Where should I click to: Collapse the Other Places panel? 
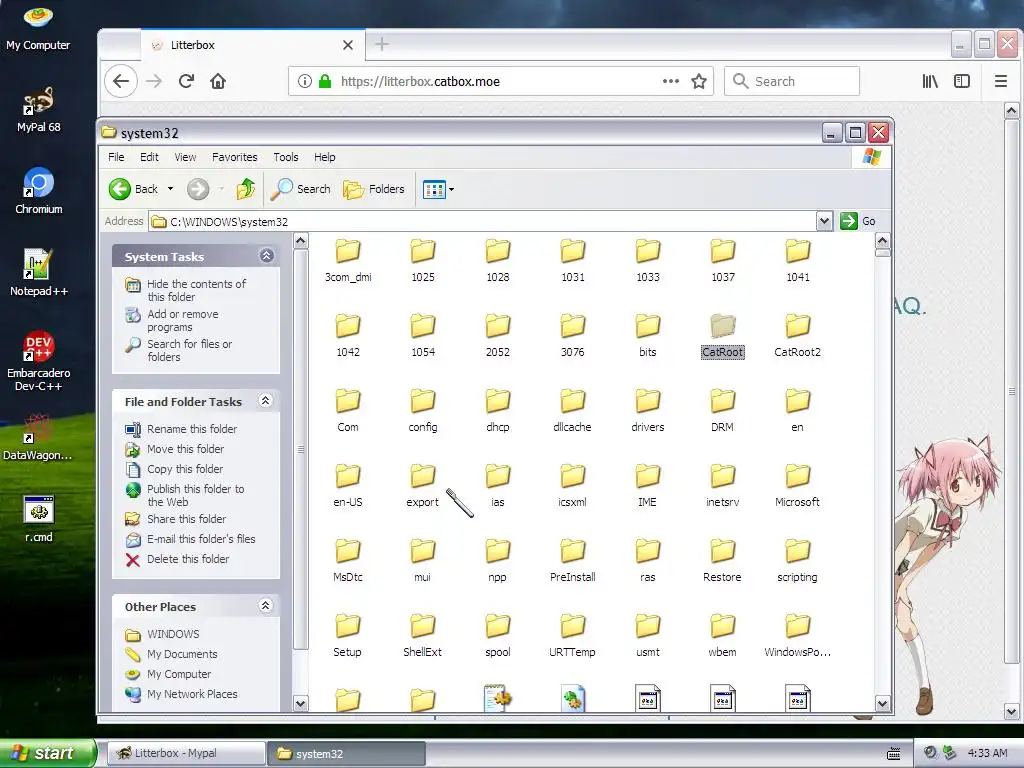coord(266,605)
